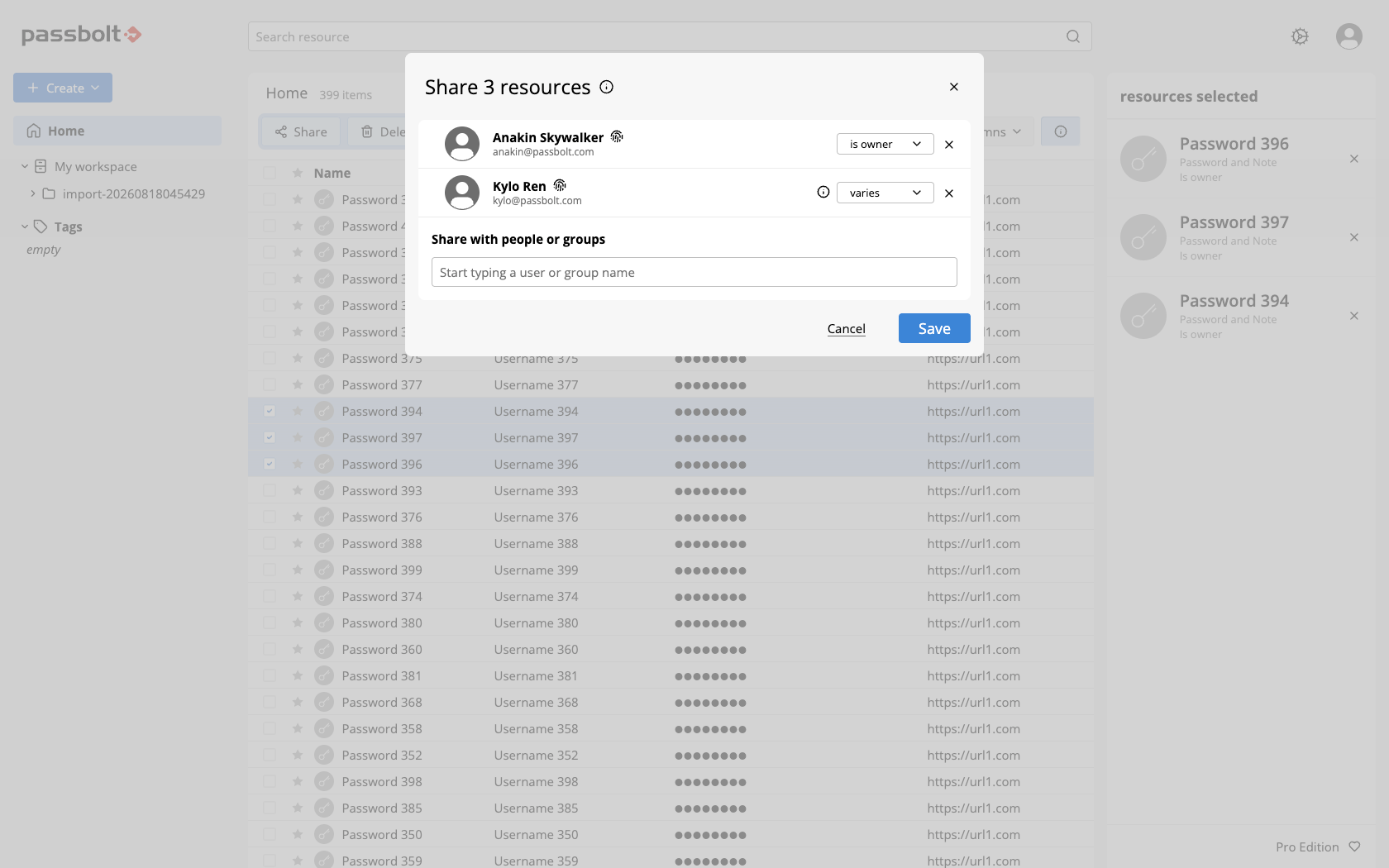Collapse the Tags section

coord(25,227)
